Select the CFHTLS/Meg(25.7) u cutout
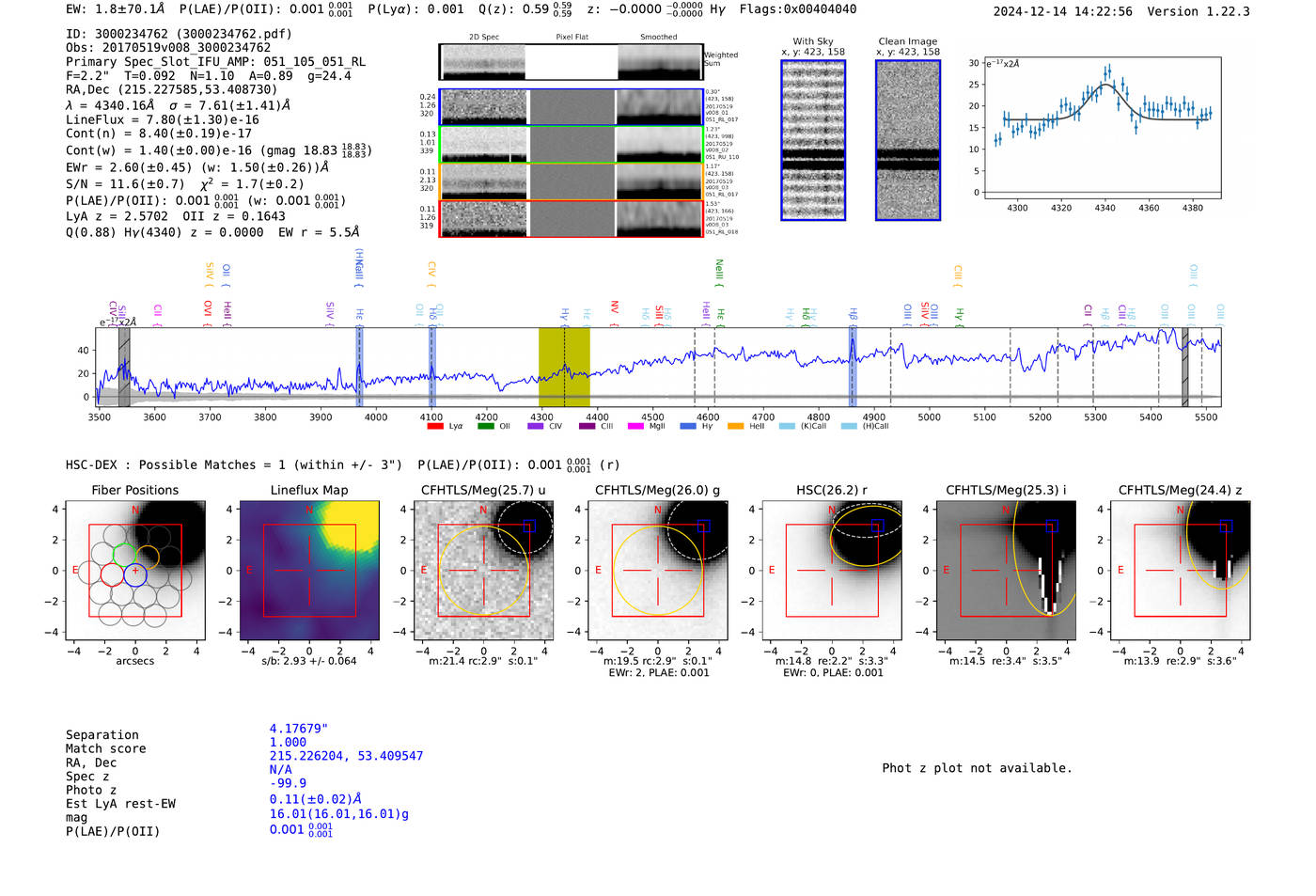 pyautogui.click(x=483, y=570)
